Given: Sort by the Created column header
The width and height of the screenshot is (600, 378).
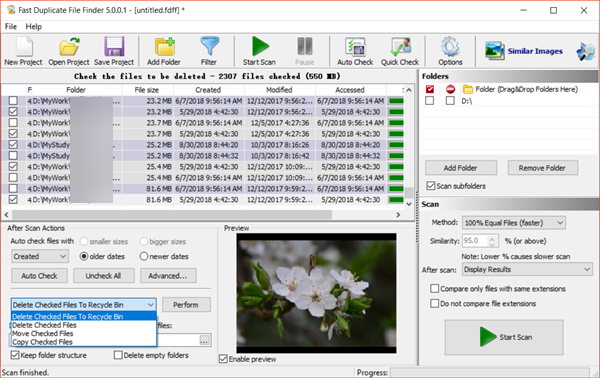Looking at the screenshot, I should pos(209,90).
